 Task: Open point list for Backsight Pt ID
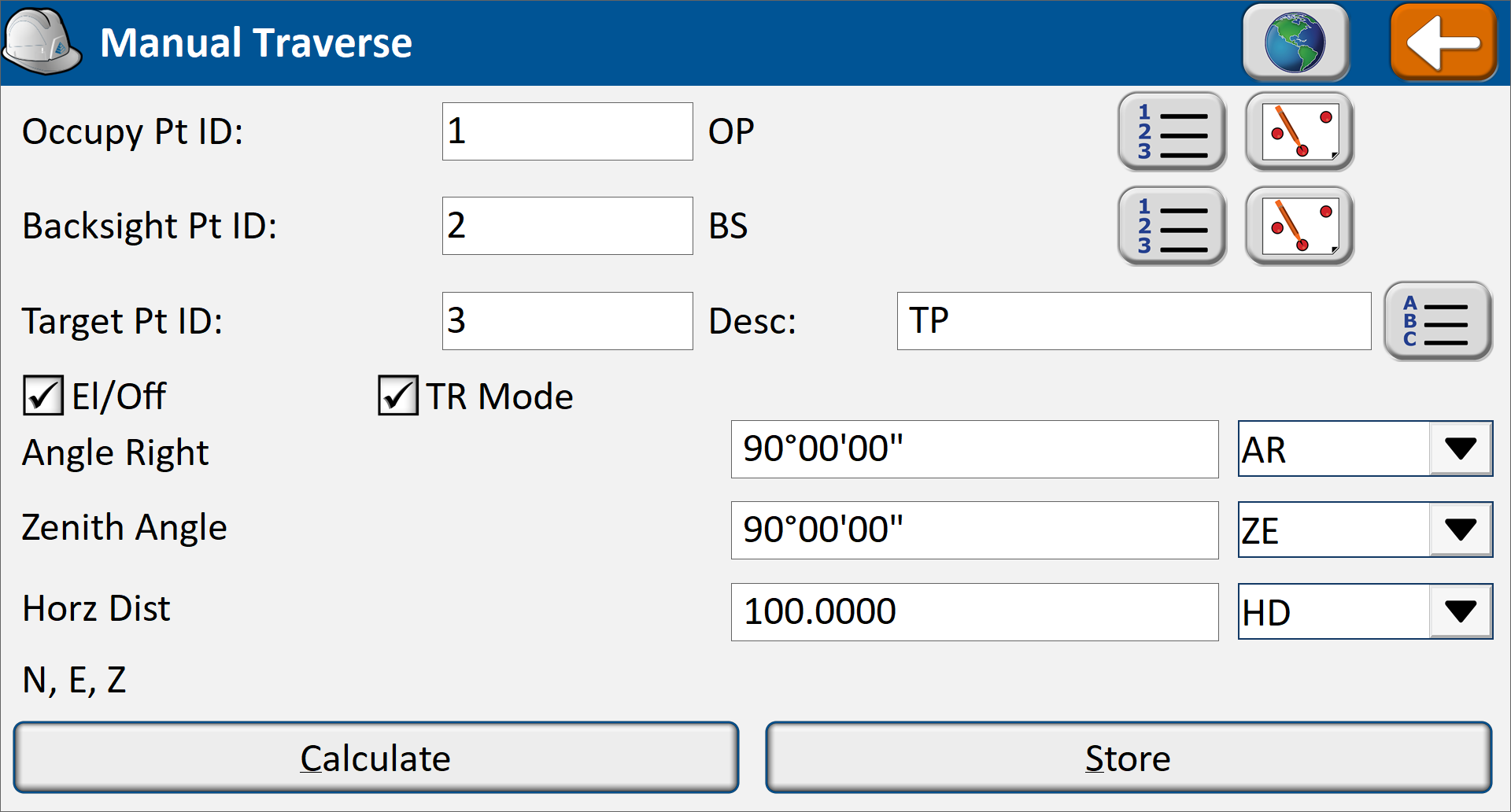coord(1172,226)
